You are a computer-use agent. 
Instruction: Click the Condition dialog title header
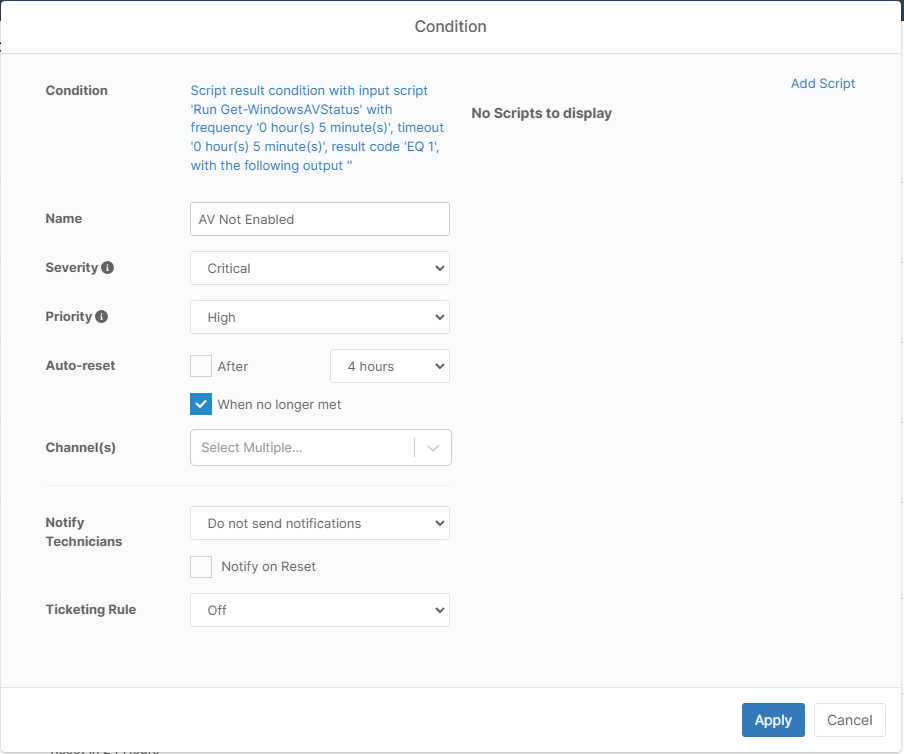(451, 27)
